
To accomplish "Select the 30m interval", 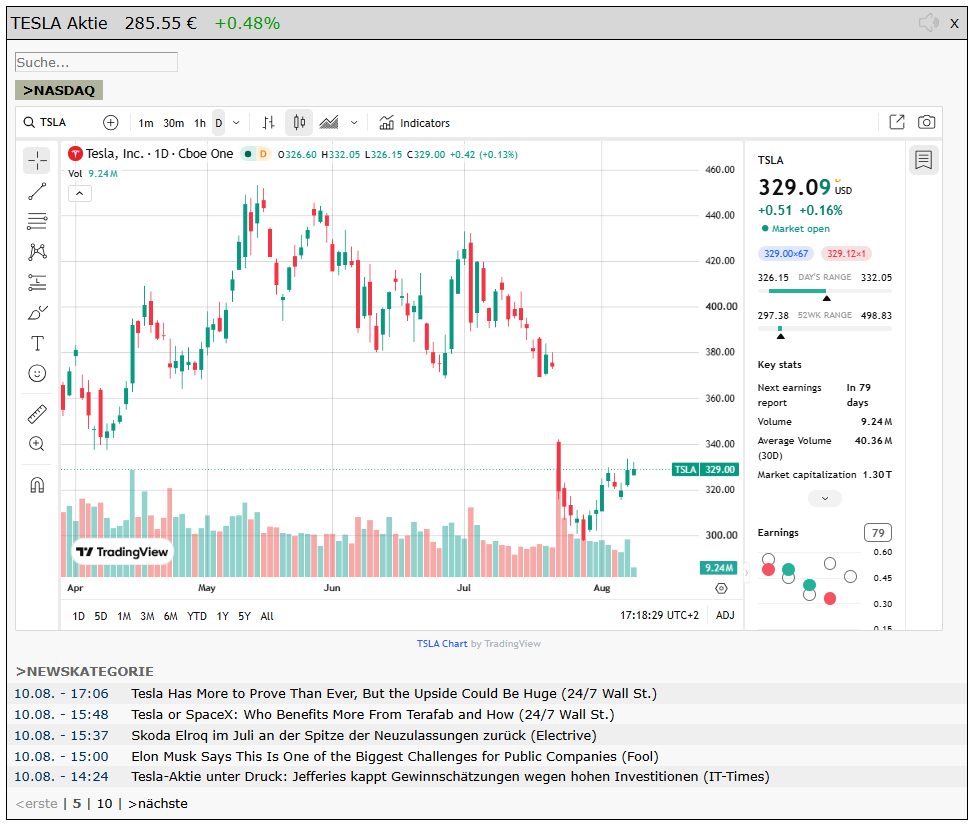I will [x=174, y=123].
